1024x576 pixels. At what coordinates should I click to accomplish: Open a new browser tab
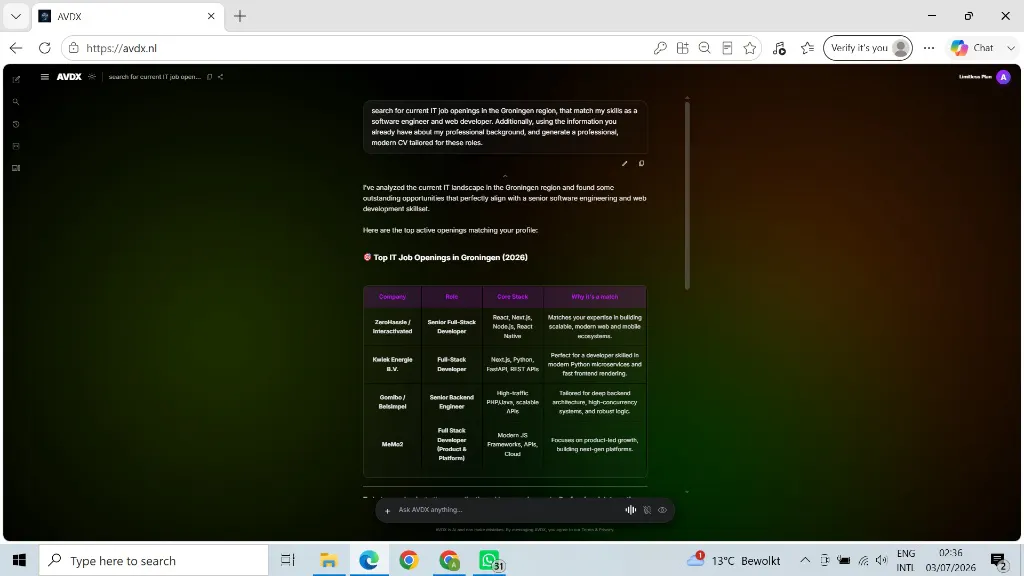pos(240,16)
